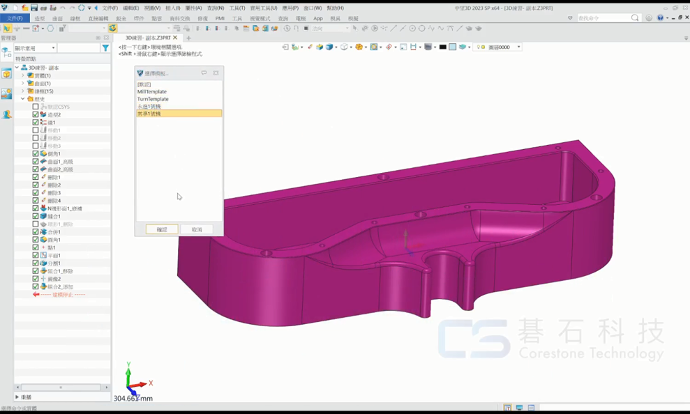
Task: Uncheck the 造型2 feature checkbox
Action: coord(36,115)
